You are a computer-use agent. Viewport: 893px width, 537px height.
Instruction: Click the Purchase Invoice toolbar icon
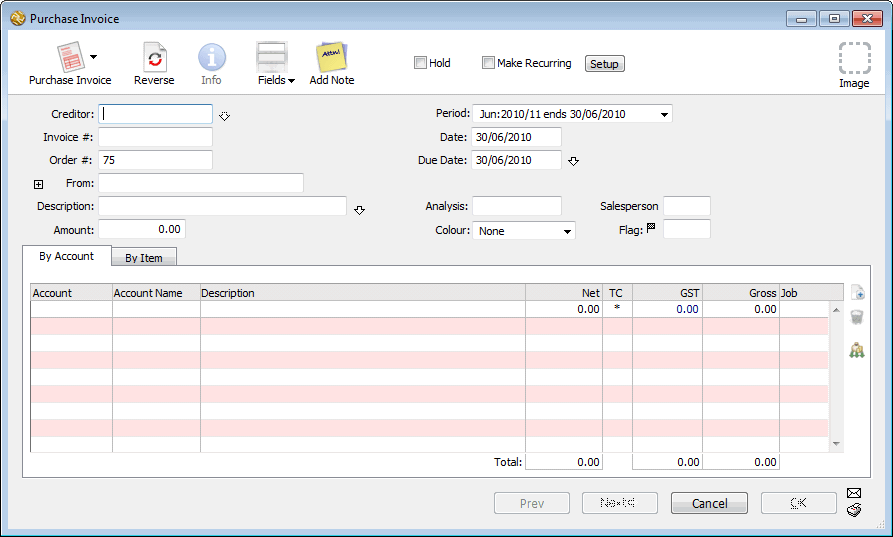70,57
